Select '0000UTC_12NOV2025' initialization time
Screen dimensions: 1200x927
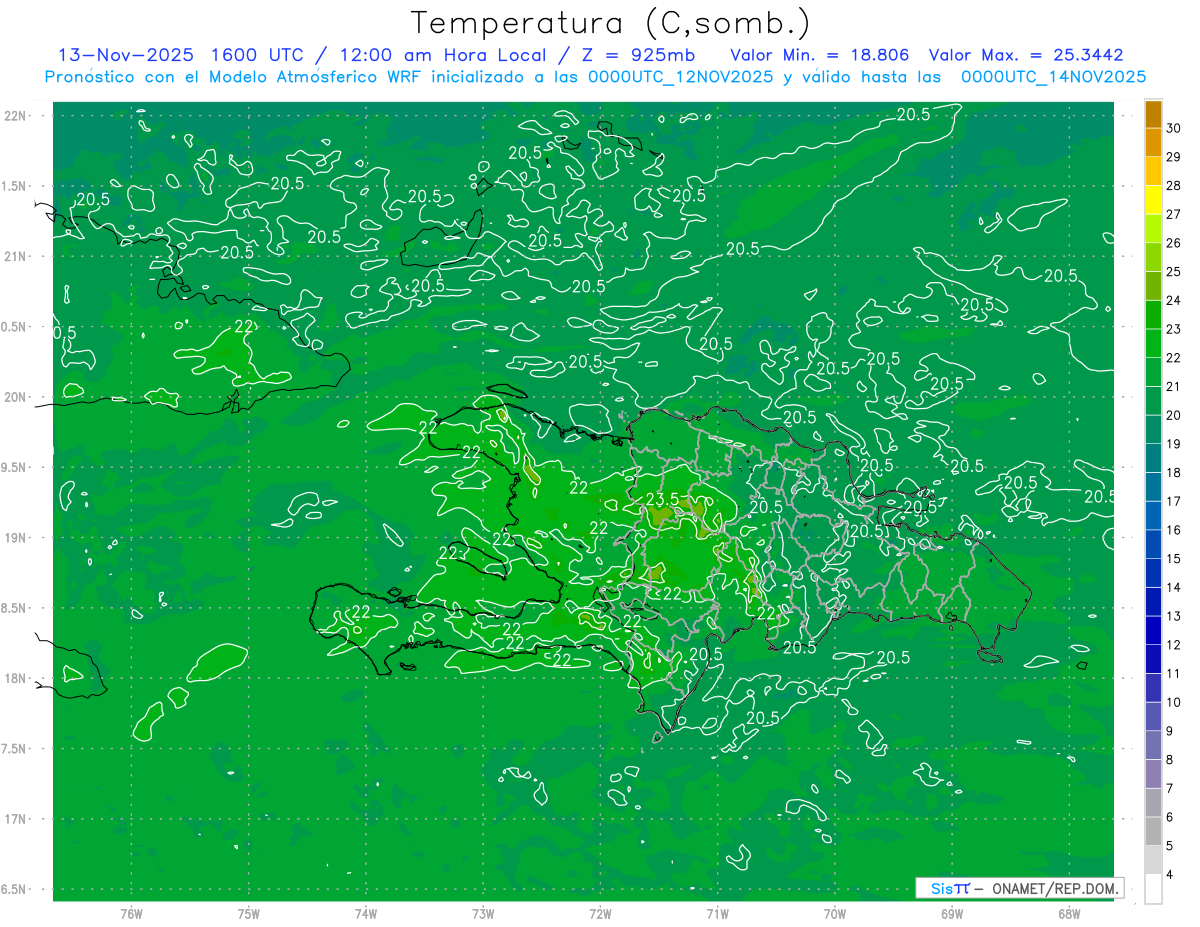click(x=680, y=77)
